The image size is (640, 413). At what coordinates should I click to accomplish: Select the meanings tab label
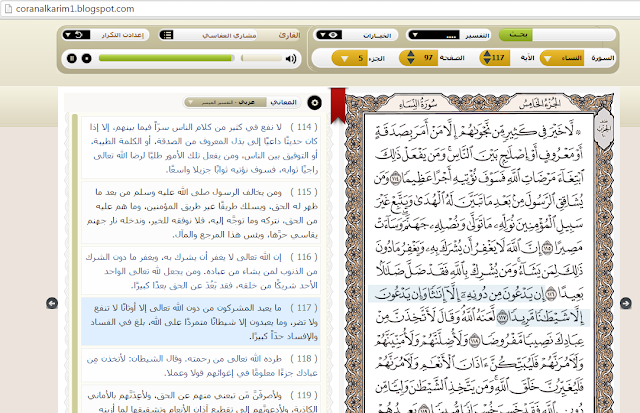(x=283, y=102)
